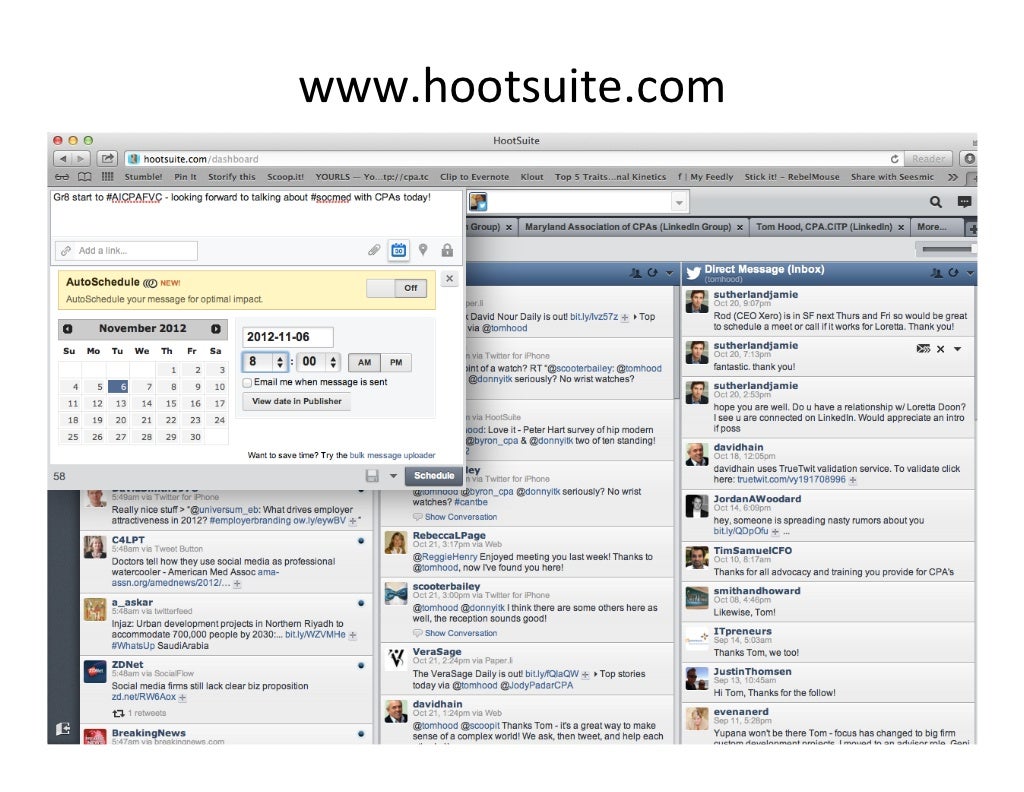1024x792 pixels.
Task: Delete the sutherlandjamie 'fantastic. thank you!' message
Action: coord(940,349)
